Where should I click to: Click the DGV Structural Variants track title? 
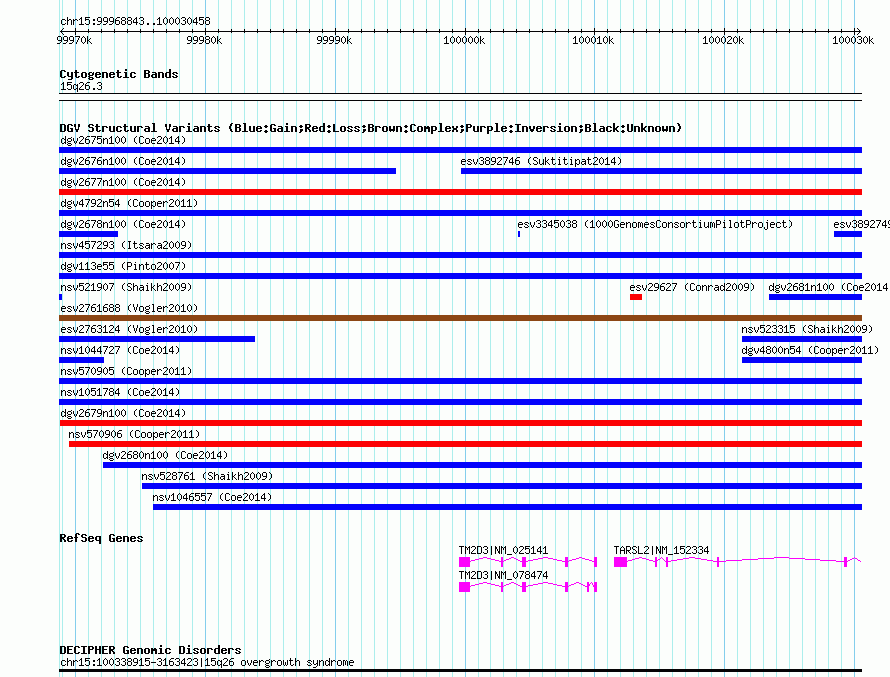[x=371, y=128]
